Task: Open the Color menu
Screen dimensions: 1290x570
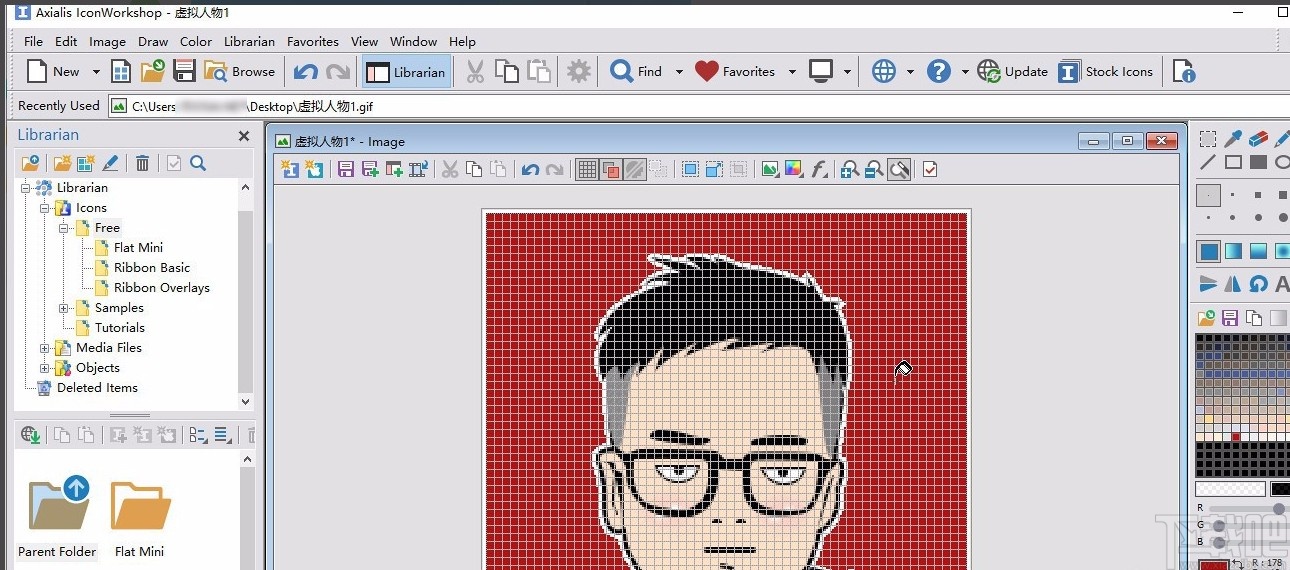Action: click(196, 41)
